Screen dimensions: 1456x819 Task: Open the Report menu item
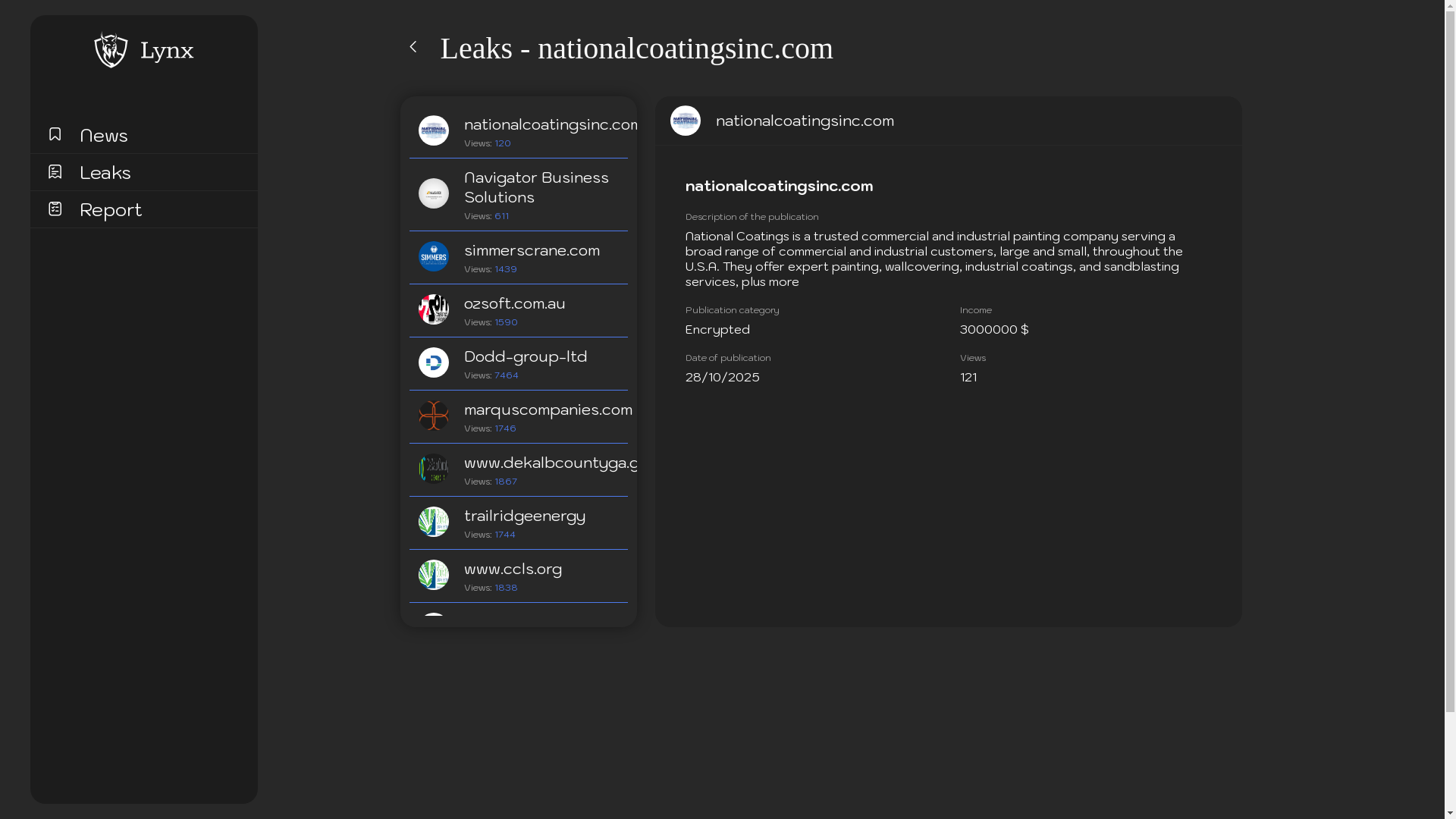[x=111, y=210]
